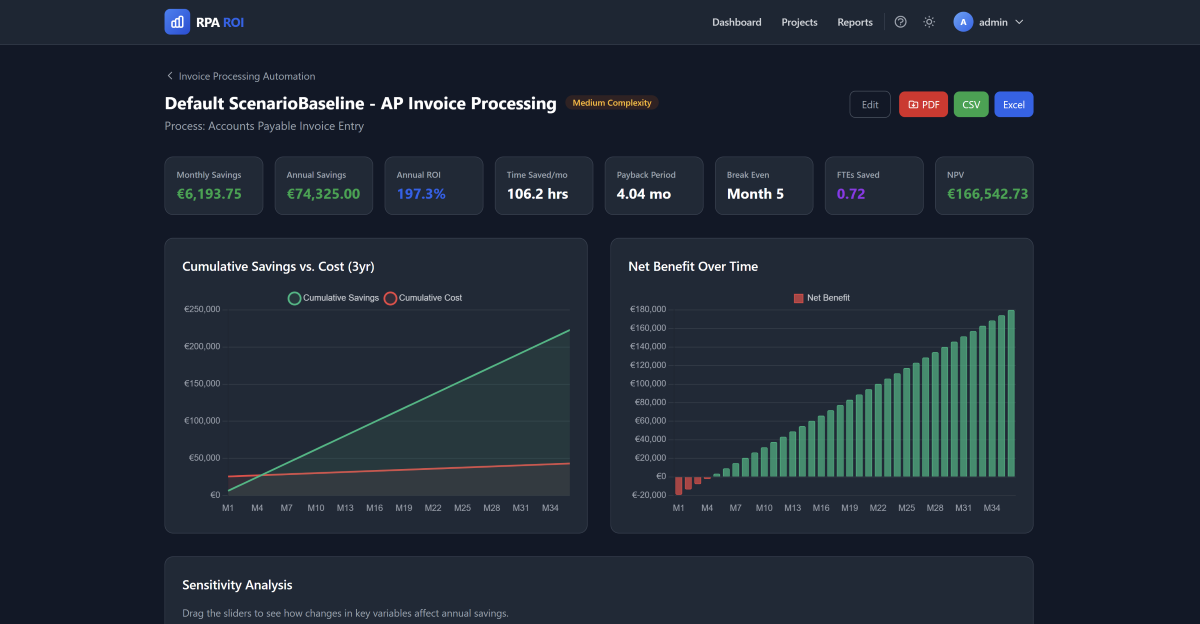Click the admin avatar circle
Image resolution: width=1200 pixels, height=624 pixels.
(963, 22)
